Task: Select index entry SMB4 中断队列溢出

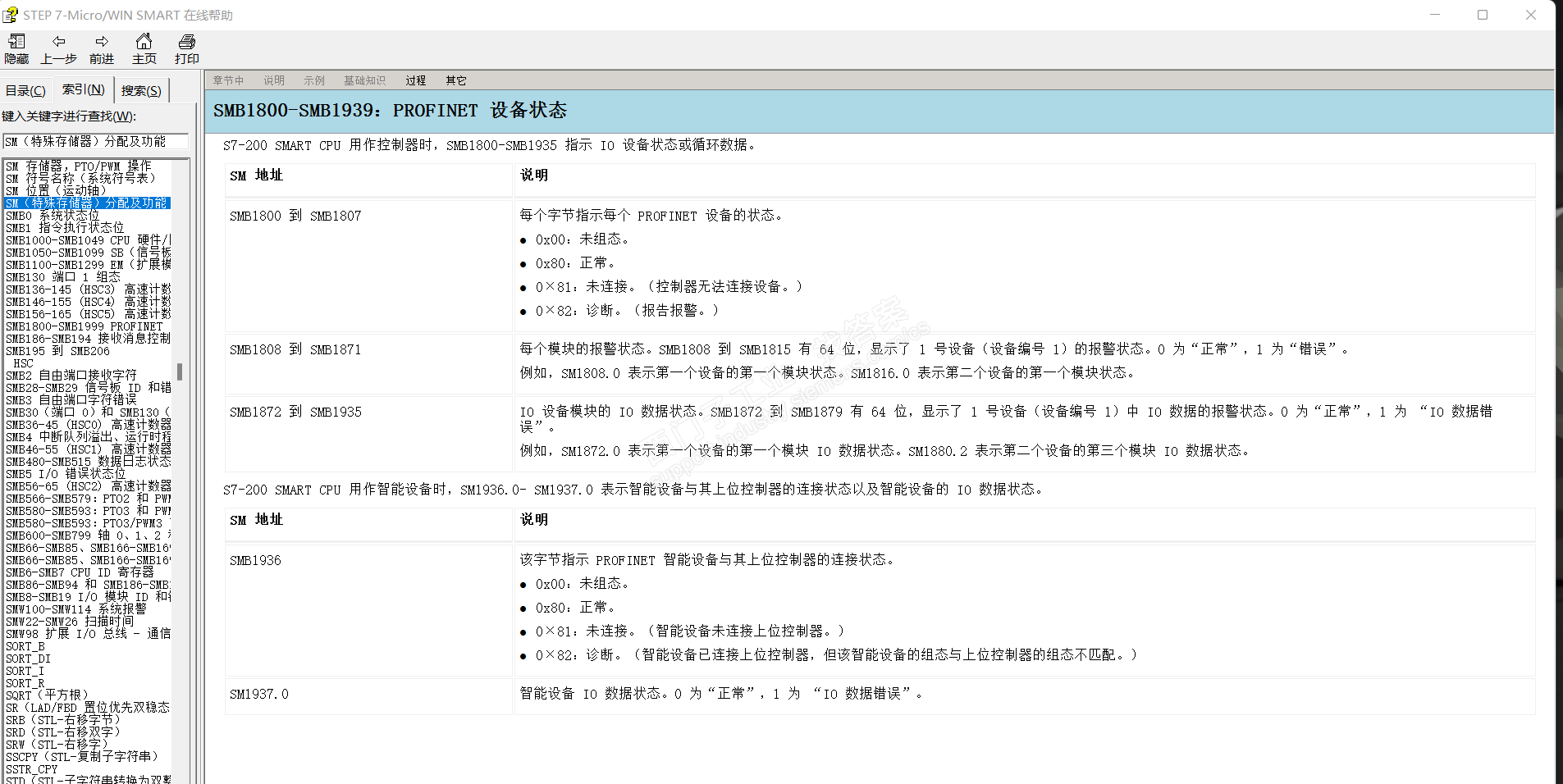Action: tap(88, 437)
